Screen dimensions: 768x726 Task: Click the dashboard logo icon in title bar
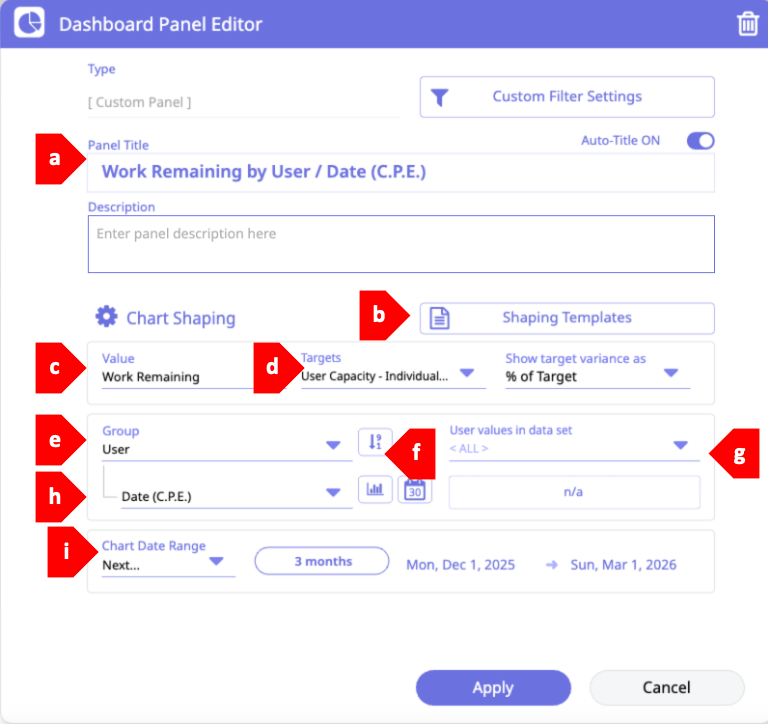click(29, 23)
